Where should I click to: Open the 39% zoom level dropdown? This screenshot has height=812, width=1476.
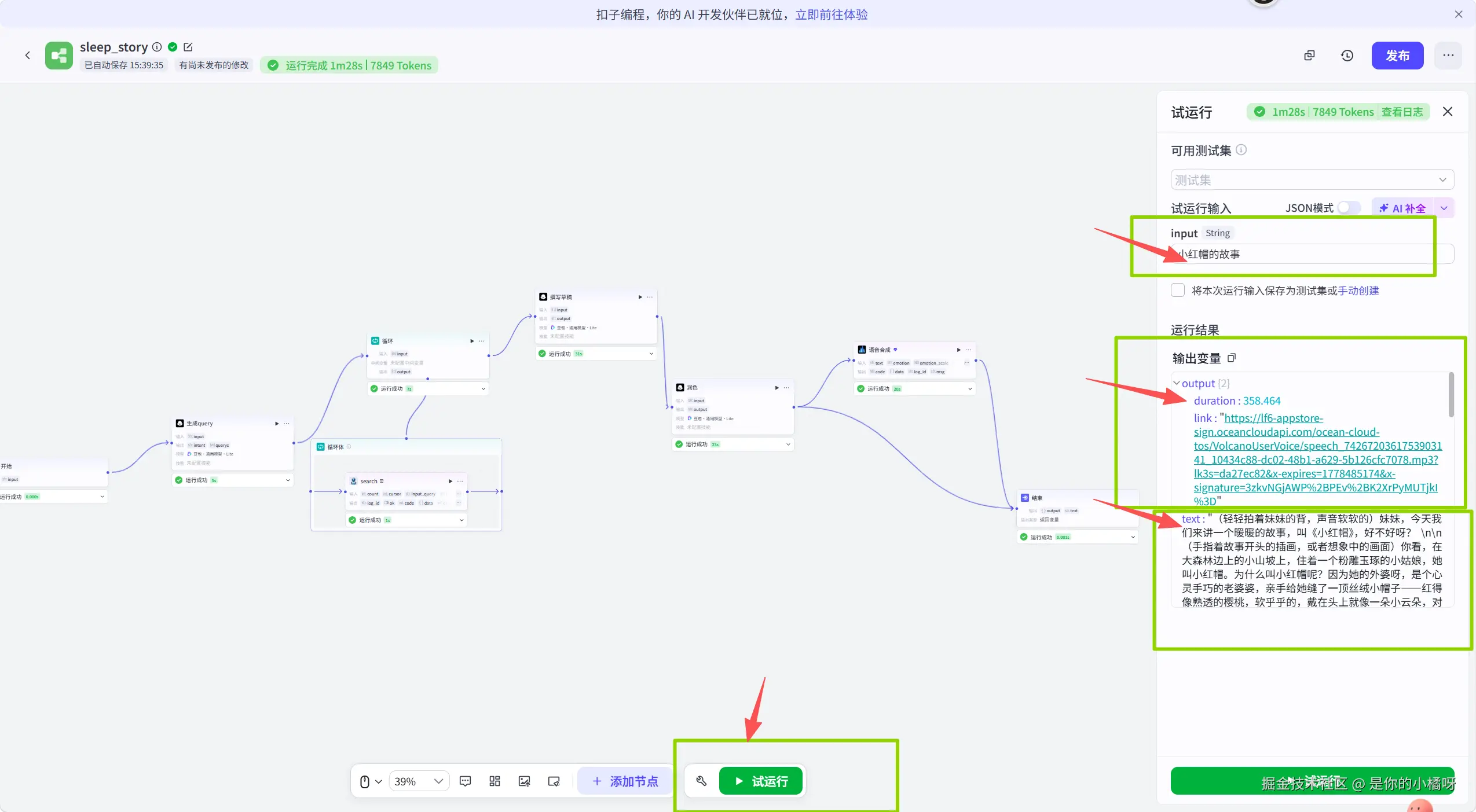(419, 781)
